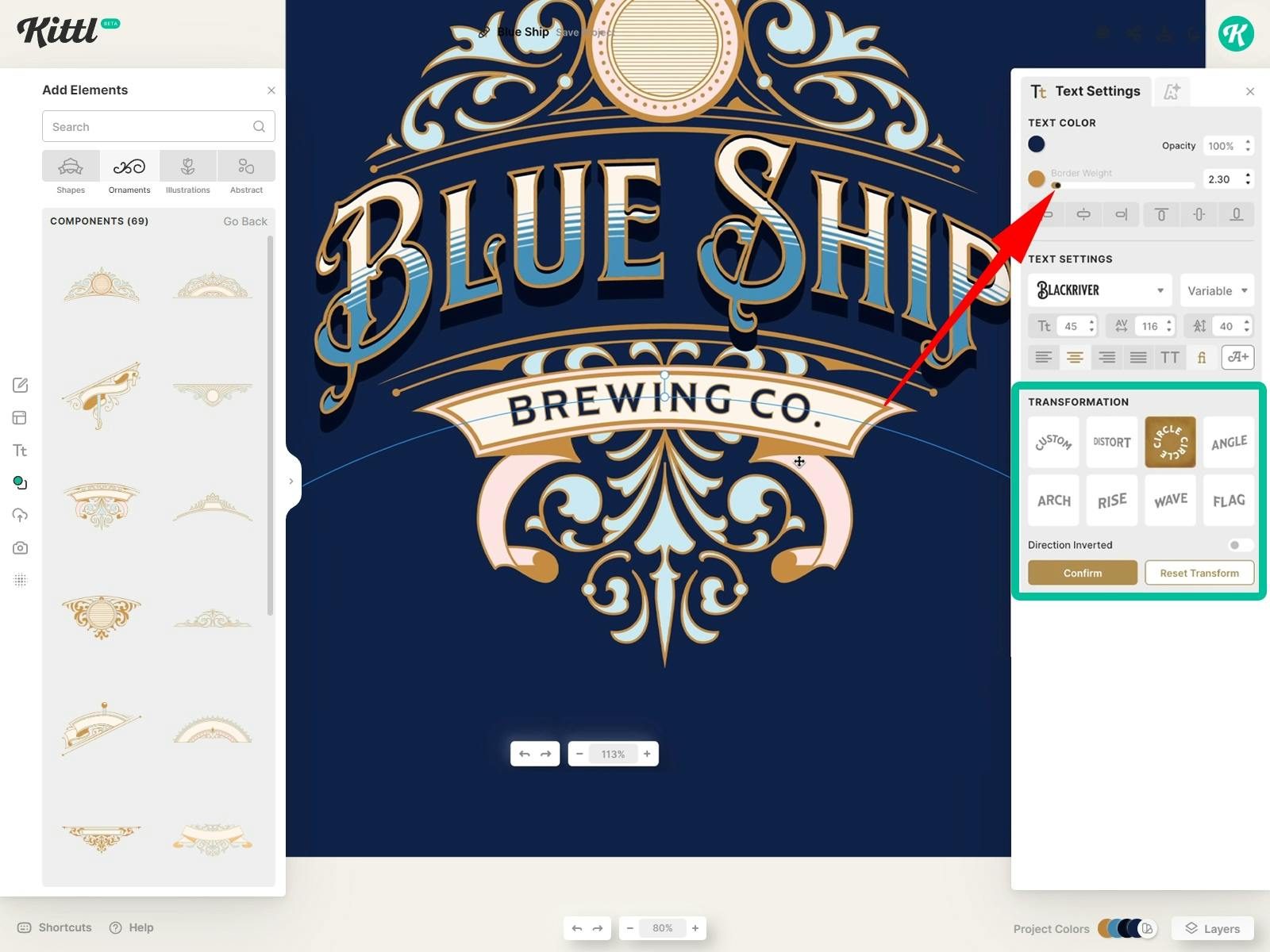Toggle the ligatures fi option
Image resolution: width=1270 pixels, height=952 pixels.
[1202, 358]
